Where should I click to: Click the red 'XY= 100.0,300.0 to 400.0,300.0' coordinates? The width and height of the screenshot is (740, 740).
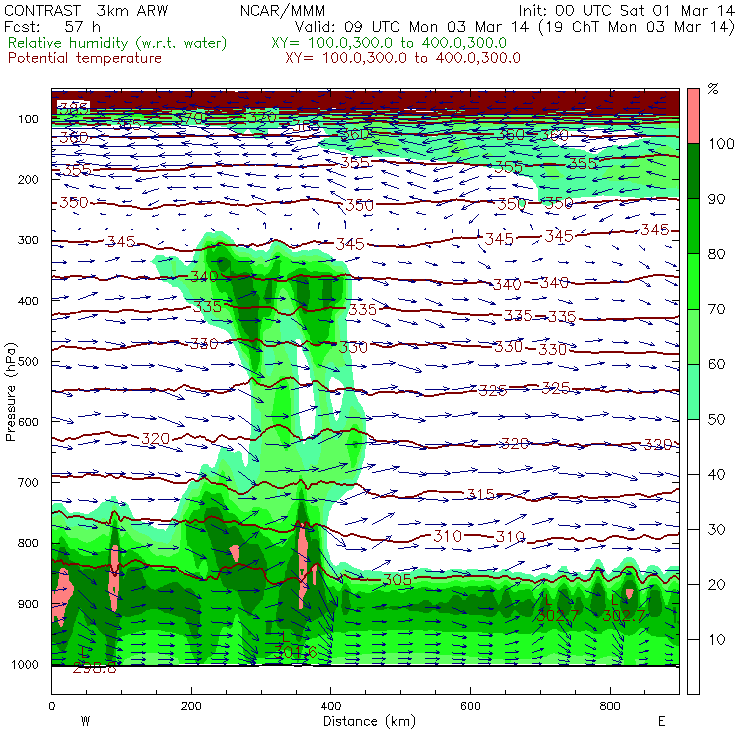click(403, 58)
